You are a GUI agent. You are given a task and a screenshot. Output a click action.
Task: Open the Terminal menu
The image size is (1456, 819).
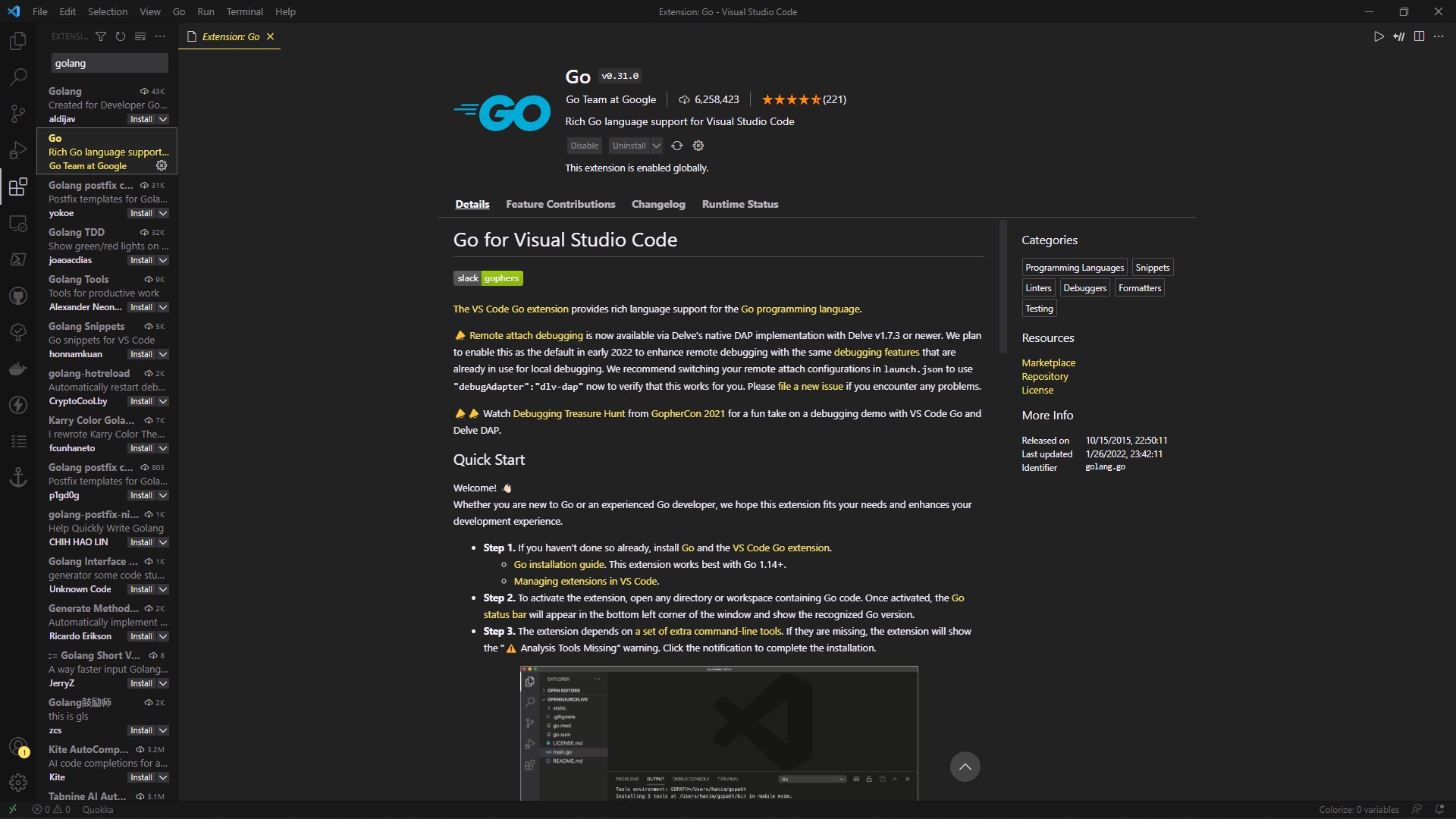(x=244, y=11)
